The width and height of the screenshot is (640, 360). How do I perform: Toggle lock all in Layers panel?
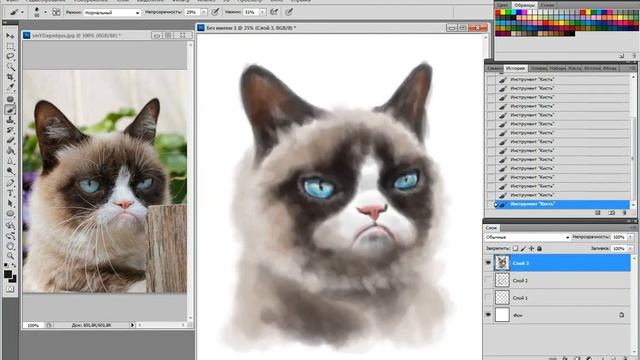tap(539, 248)
